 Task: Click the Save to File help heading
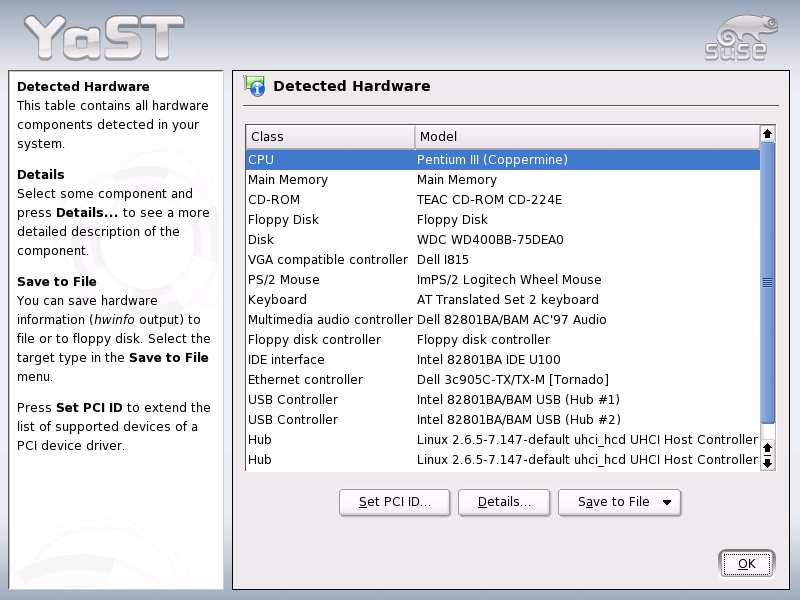click(x=57, y=282)
